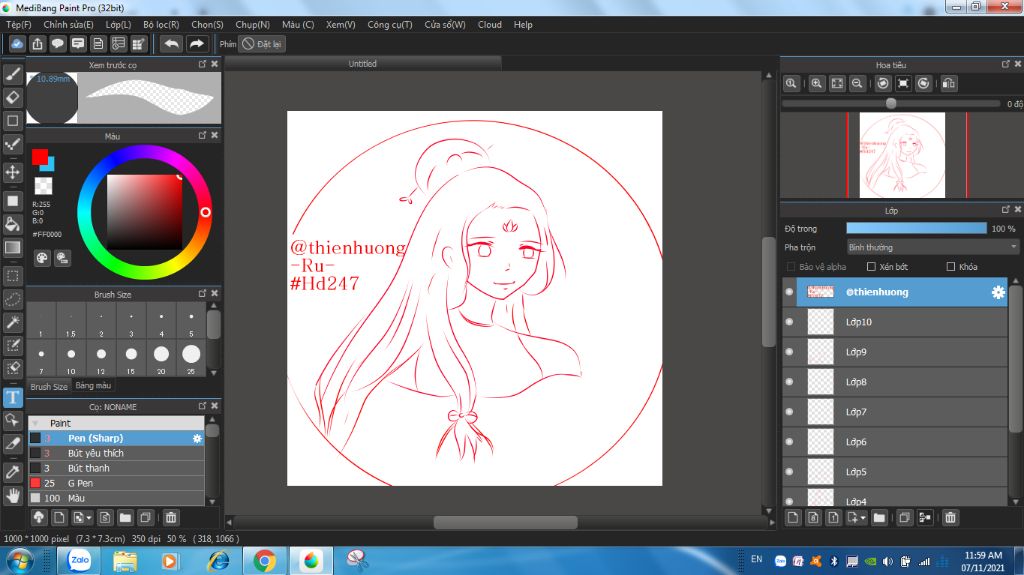Image resolution: width=1024 pixels, height=575 pixels.
Task: Select the Eyedropper tool
Action: [x=12, y=472]
